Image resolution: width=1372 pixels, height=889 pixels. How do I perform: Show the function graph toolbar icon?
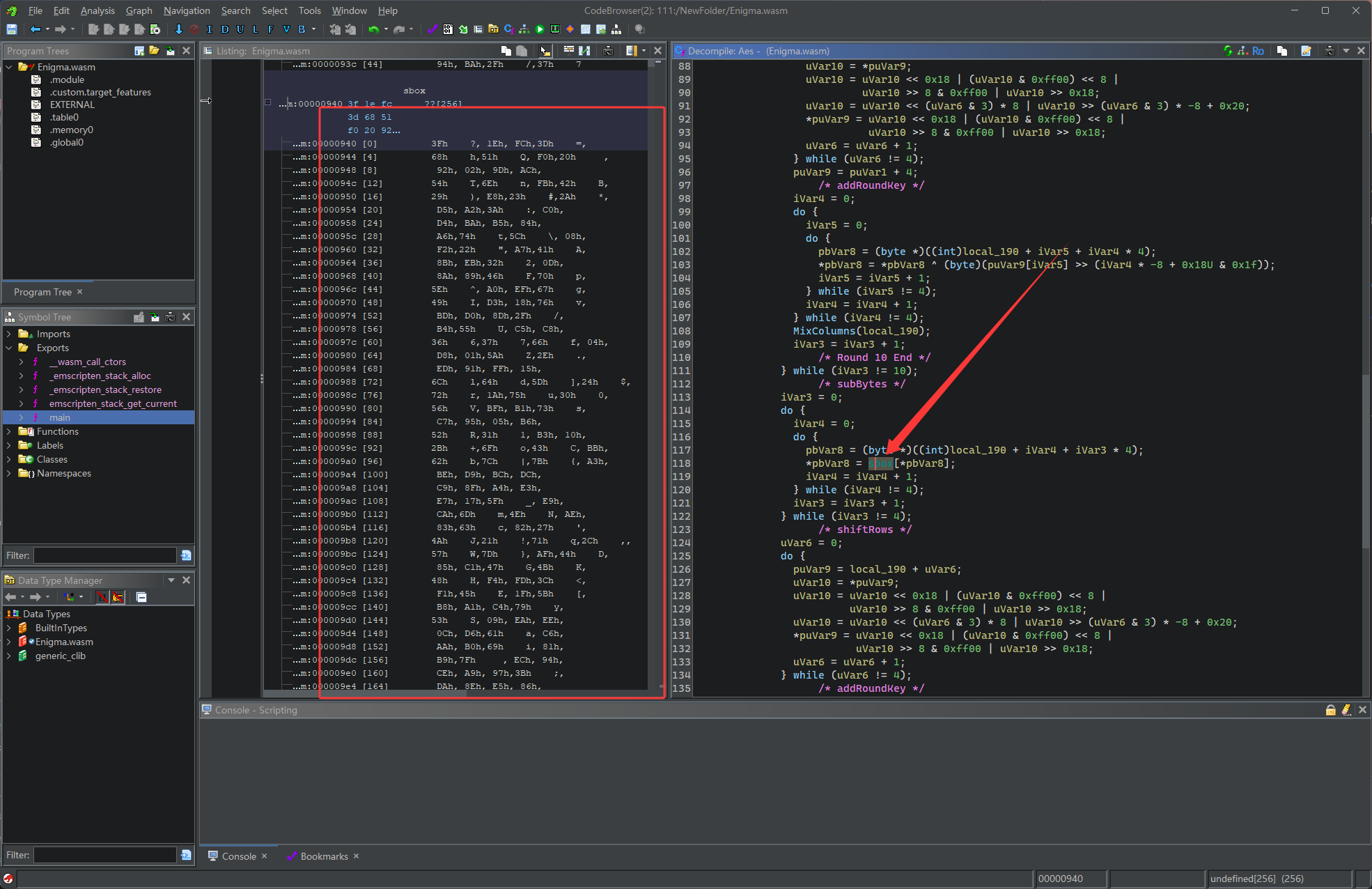524,29
